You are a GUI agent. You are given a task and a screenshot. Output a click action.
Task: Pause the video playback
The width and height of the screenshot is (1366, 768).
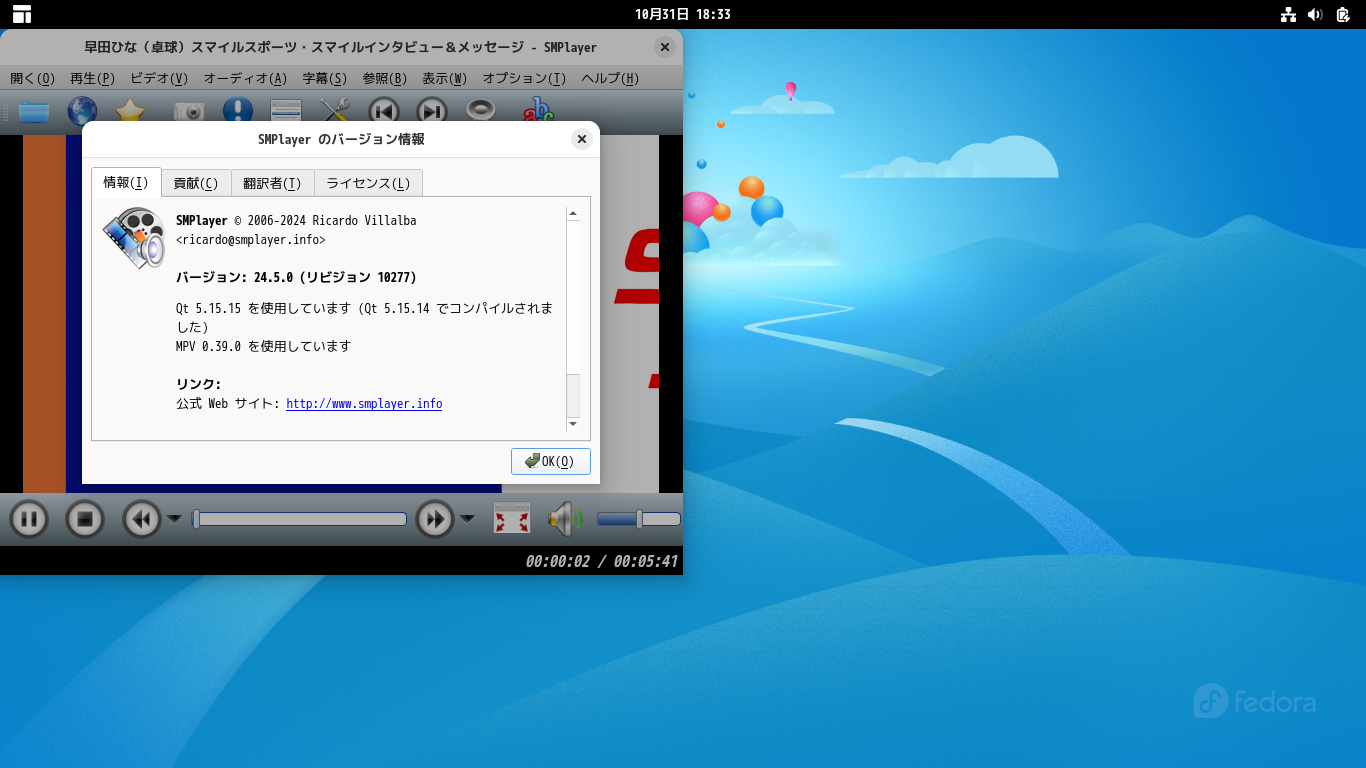click(29, 519)
